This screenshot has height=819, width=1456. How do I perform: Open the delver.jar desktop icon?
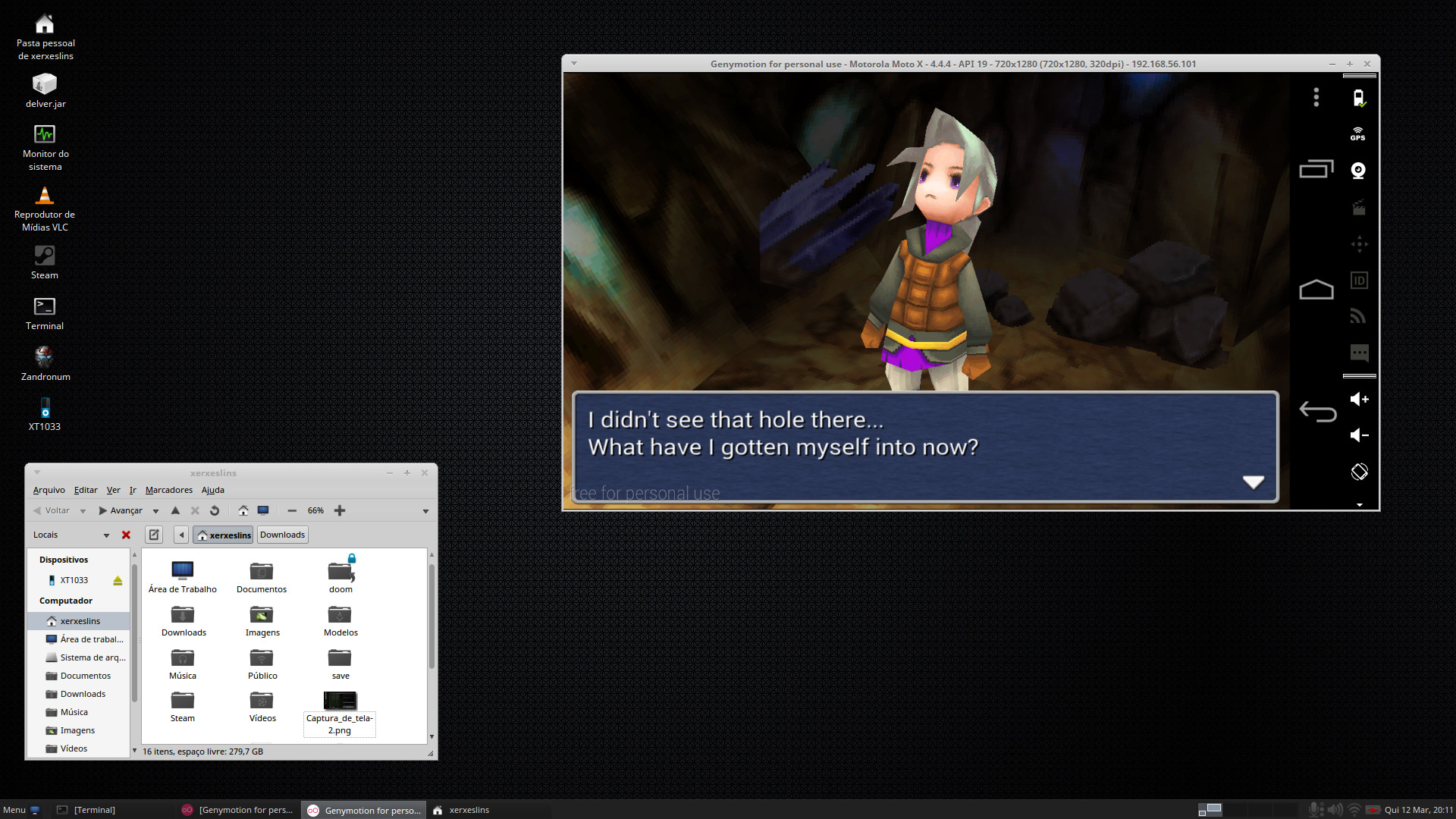45,91
